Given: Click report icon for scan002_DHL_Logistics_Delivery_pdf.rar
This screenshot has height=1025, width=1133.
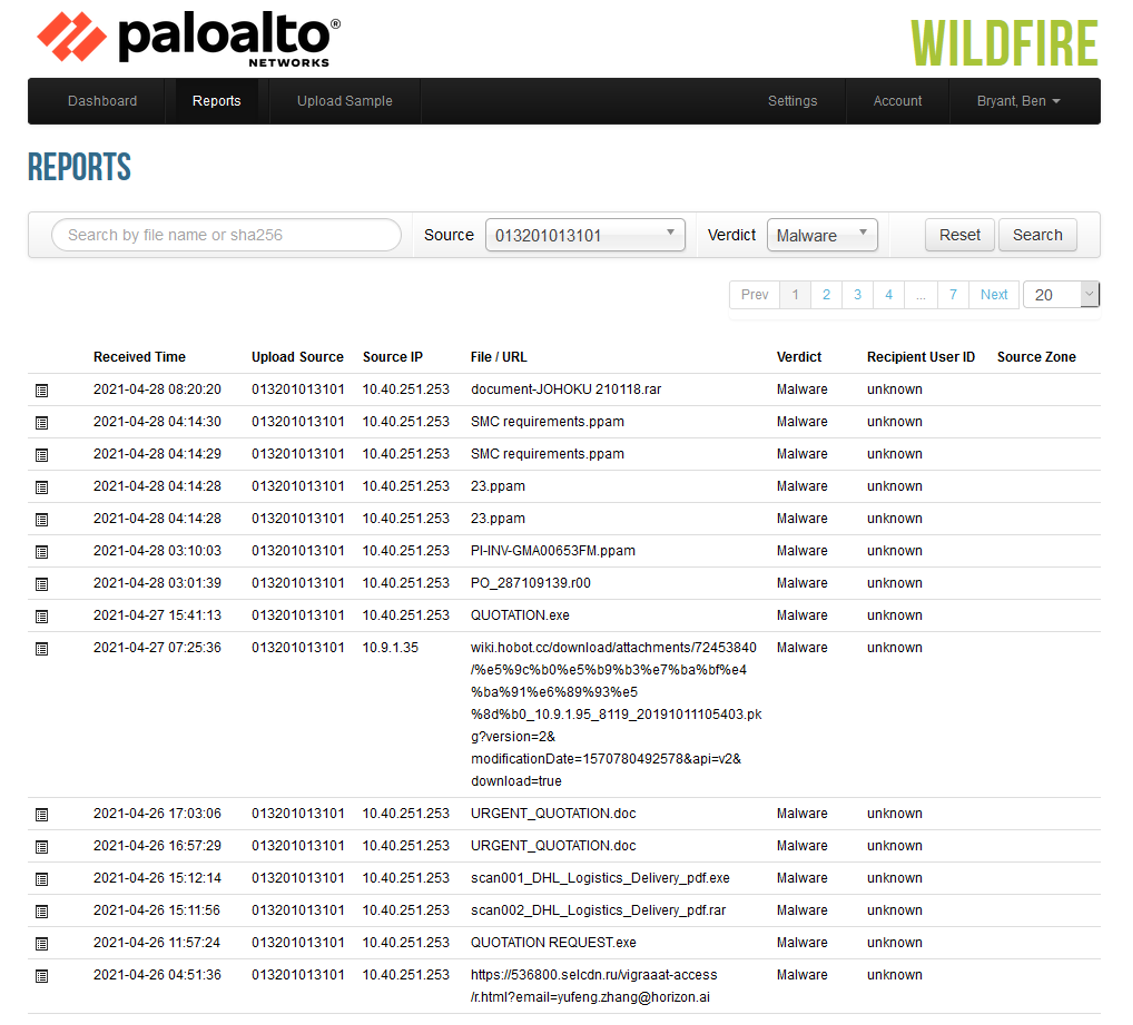Looking at the screenshot, I should tap(42, 912).
